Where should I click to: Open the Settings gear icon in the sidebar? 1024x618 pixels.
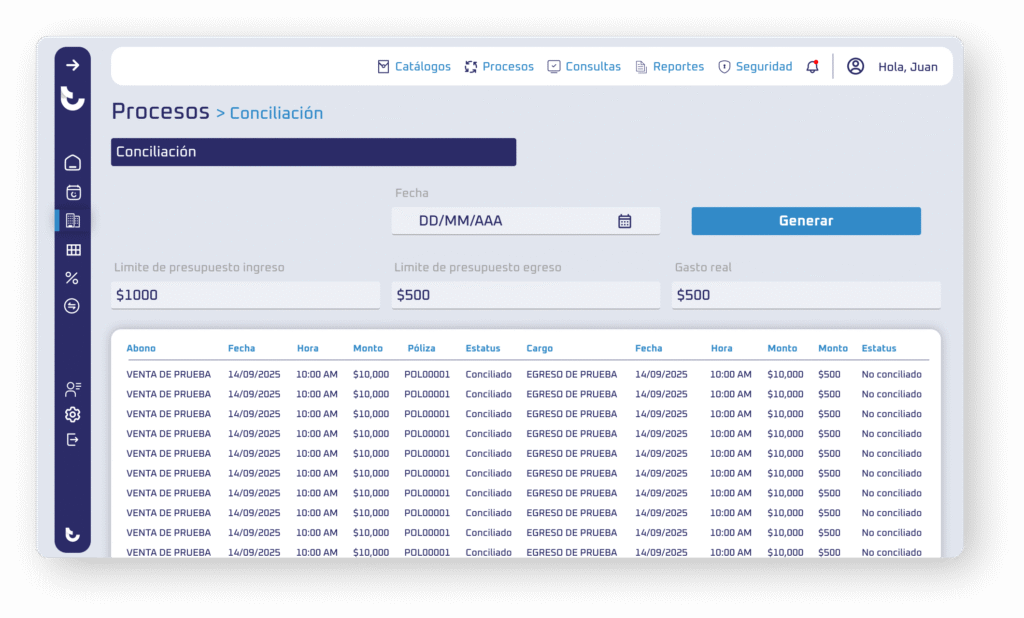[72, 414]
